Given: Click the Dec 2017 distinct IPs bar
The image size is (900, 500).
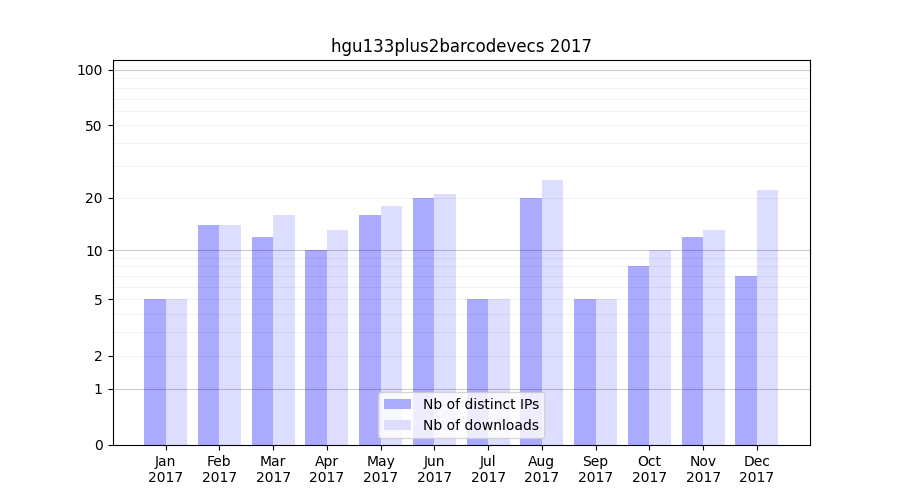Looking at the screenshot, I should click(x=746, y=360).
